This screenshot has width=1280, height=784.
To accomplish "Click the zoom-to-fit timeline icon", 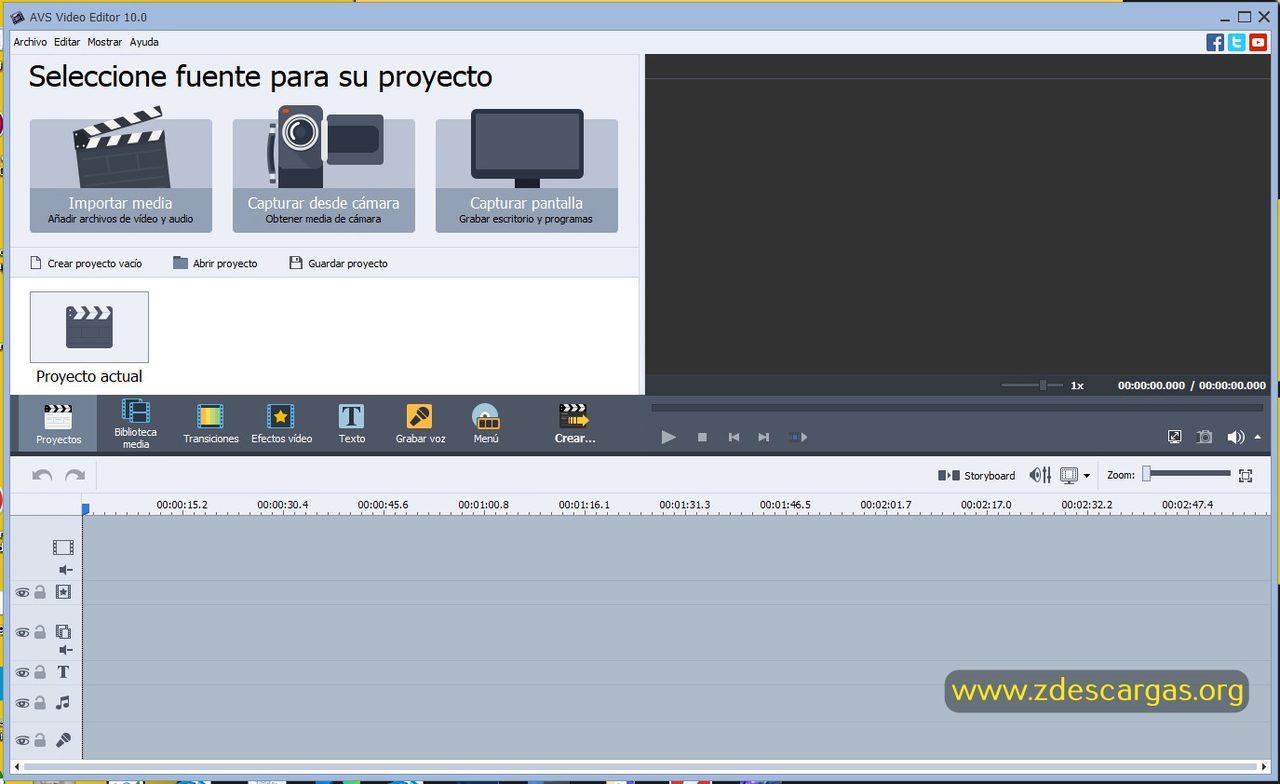I will coord(1245,476).
